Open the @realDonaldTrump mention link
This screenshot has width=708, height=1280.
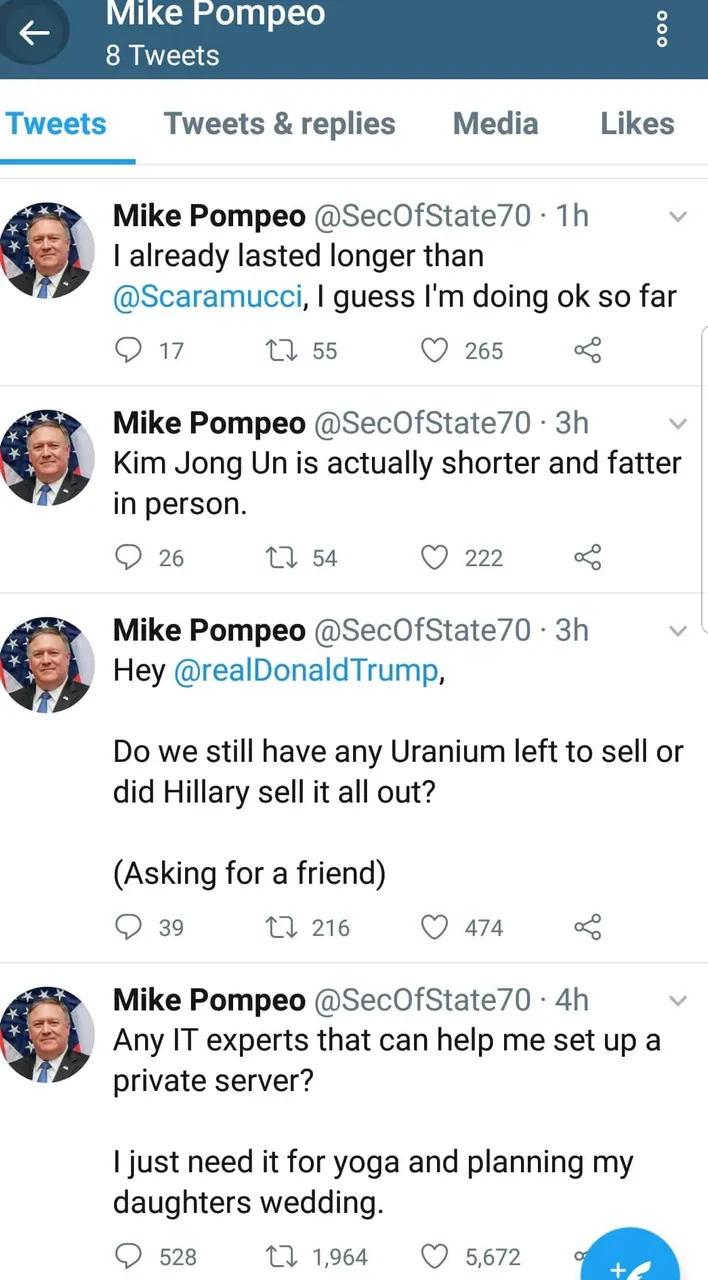click(306, 671)
